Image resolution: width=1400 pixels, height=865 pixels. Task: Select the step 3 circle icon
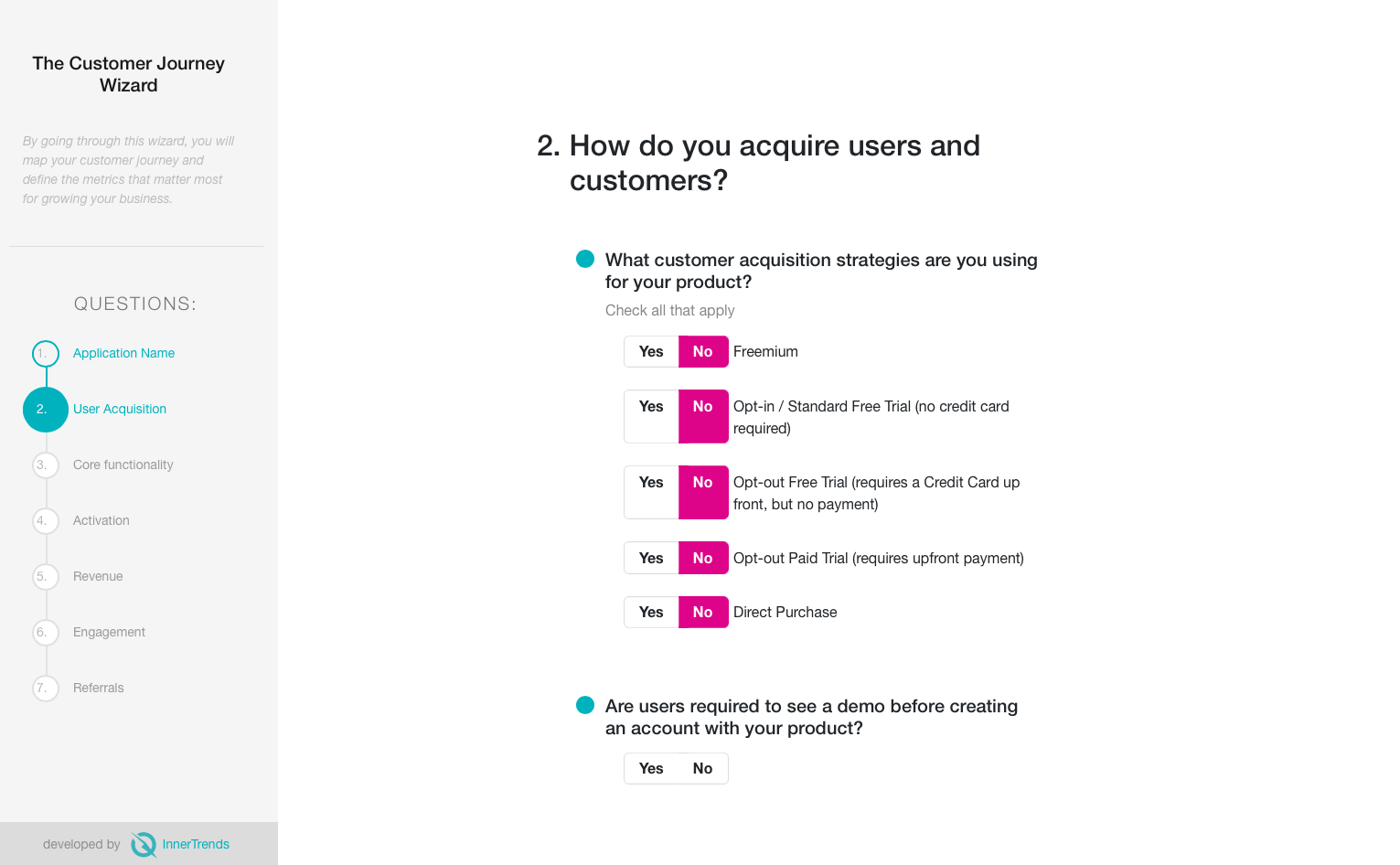point(45,465)
